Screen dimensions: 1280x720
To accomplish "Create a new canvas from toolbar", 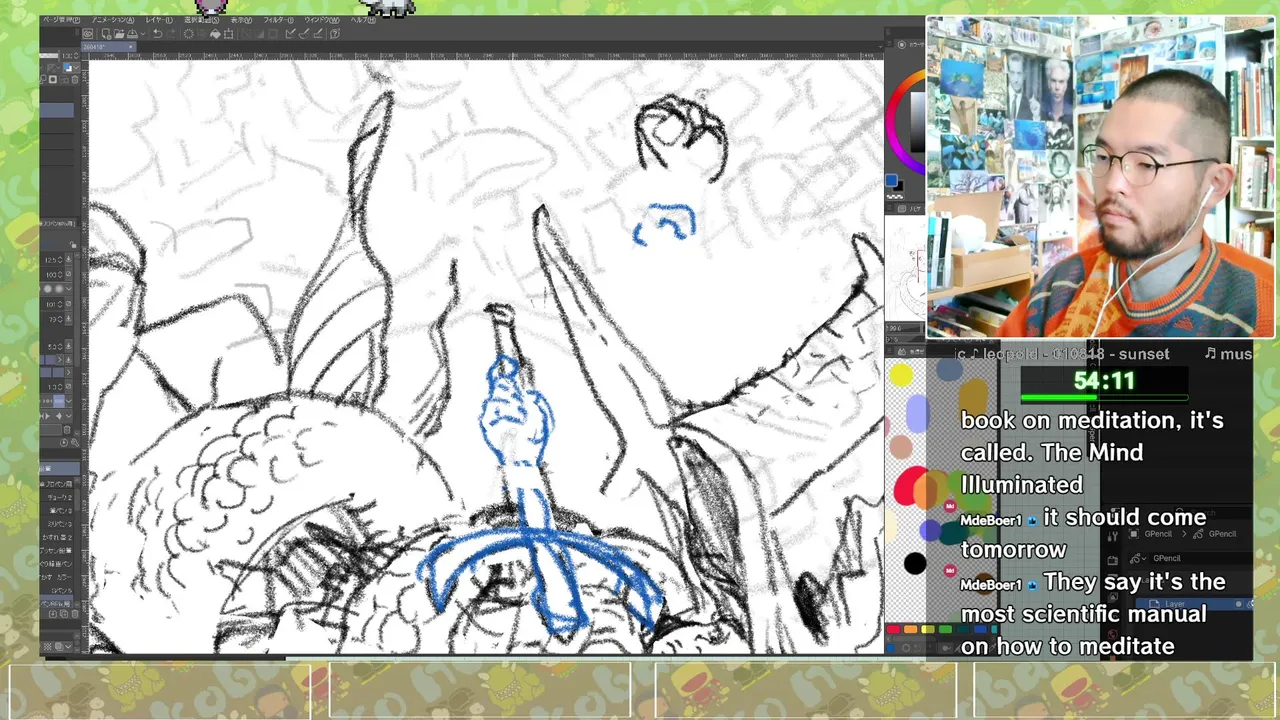I will click(x=106, y=34).
